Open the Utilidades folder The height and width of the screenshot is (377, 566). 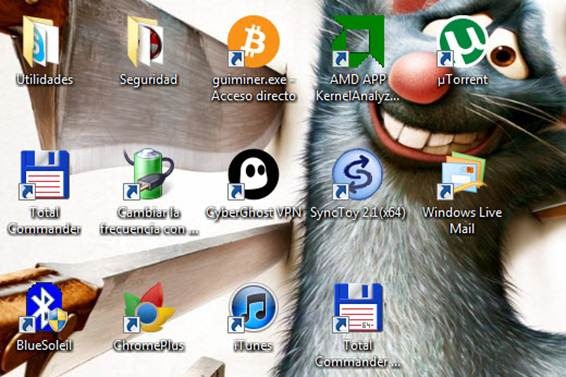coord(40,41)
